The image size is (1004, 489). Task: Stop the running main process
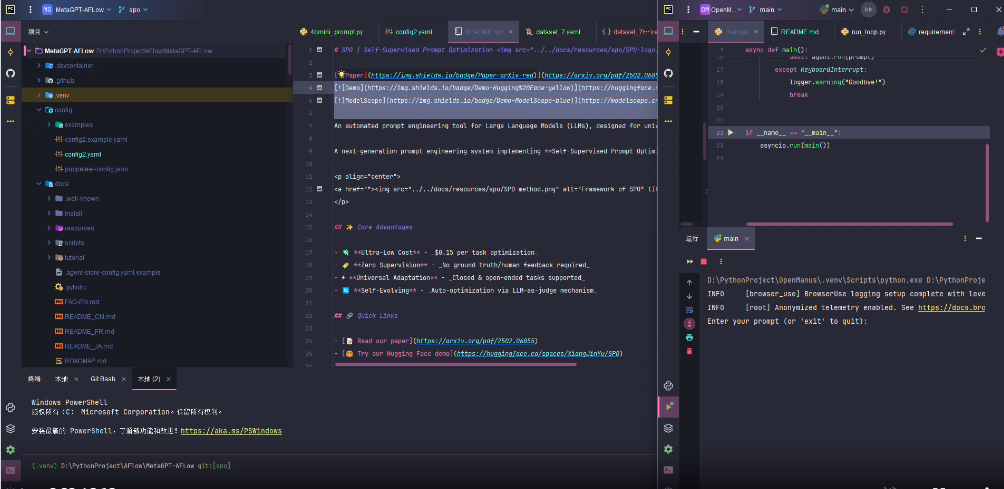pyautogui.click(x=703, y=261)
